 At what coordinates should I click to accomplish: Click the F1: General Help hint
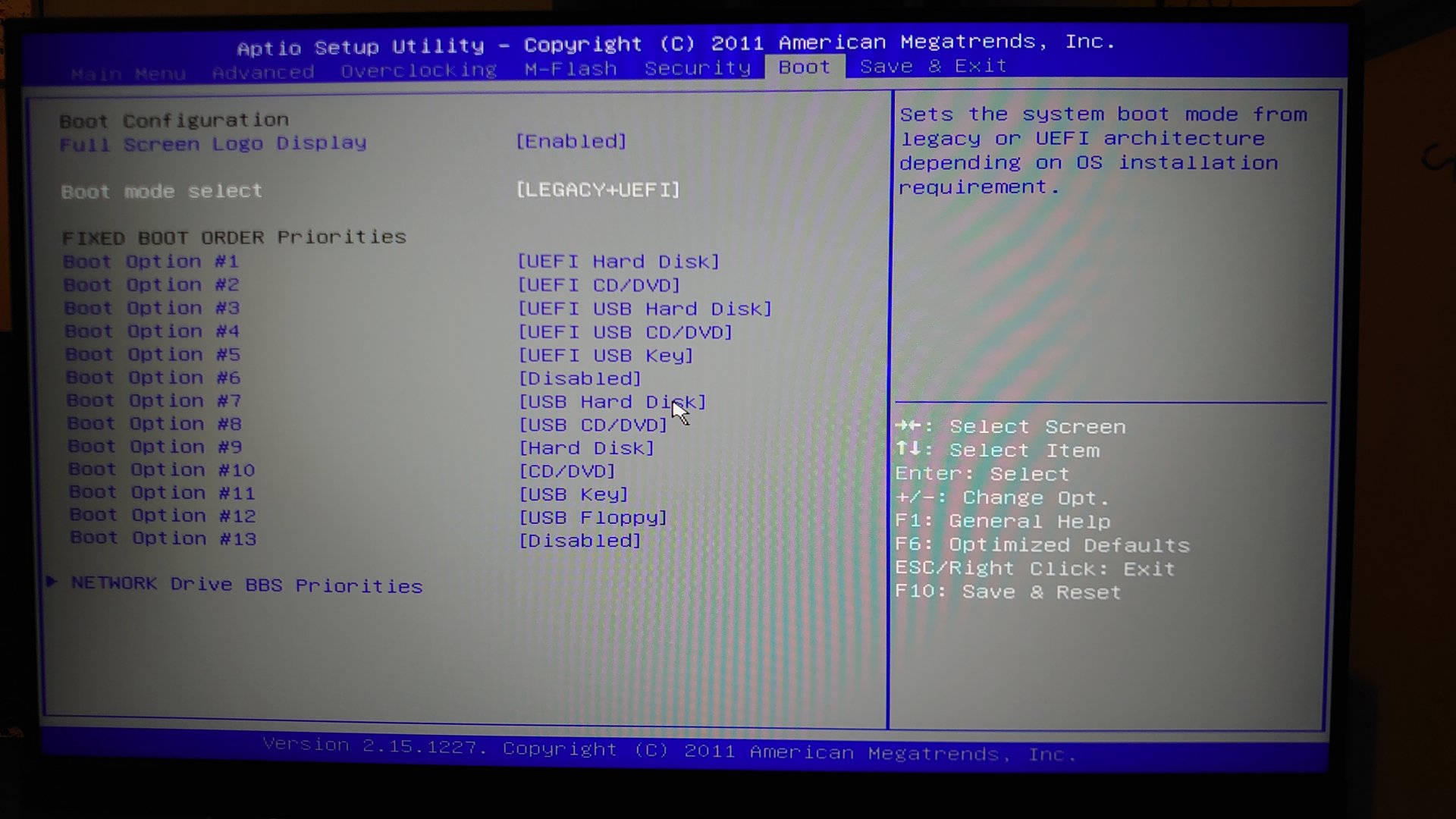click(x=1003, y=522)
